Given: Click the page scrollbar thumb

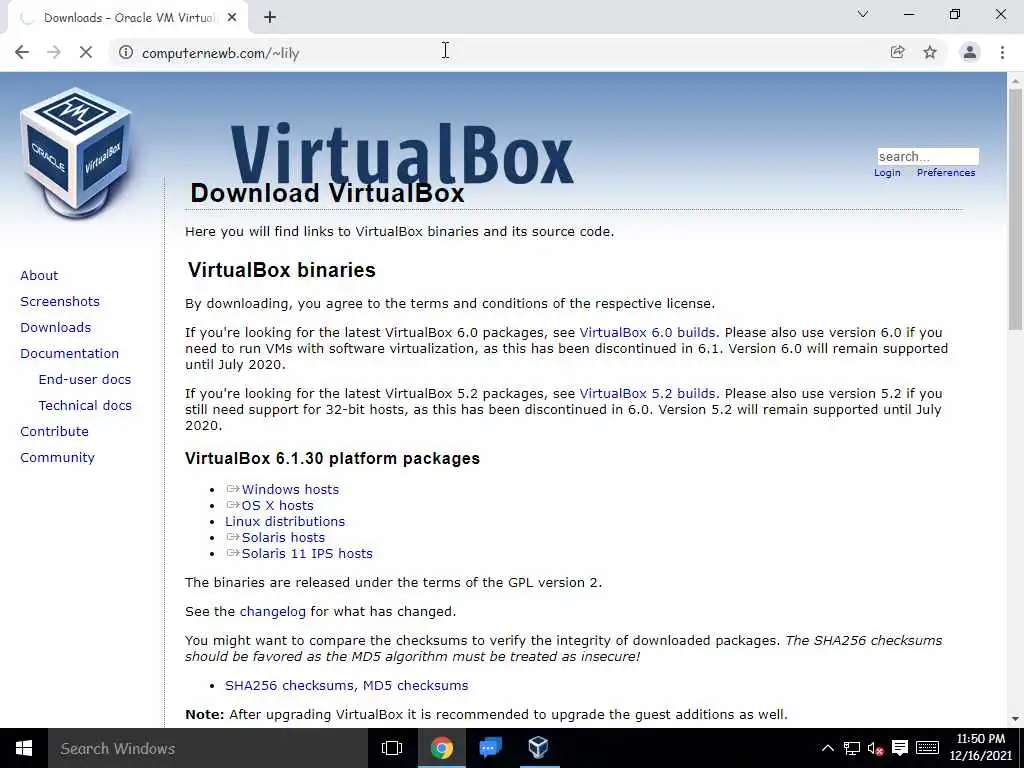Looking at the screenshot, I should pyautogui.click(x=1015, y=209).
